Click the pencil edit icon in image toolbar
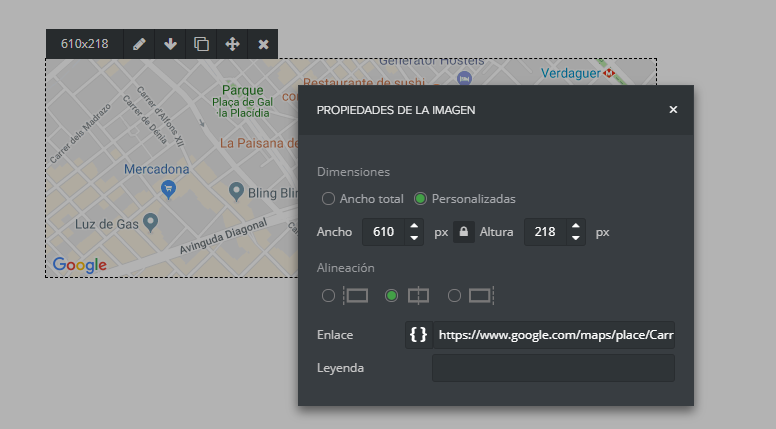This screenshot has height=429, width=776. coord(139,44)
